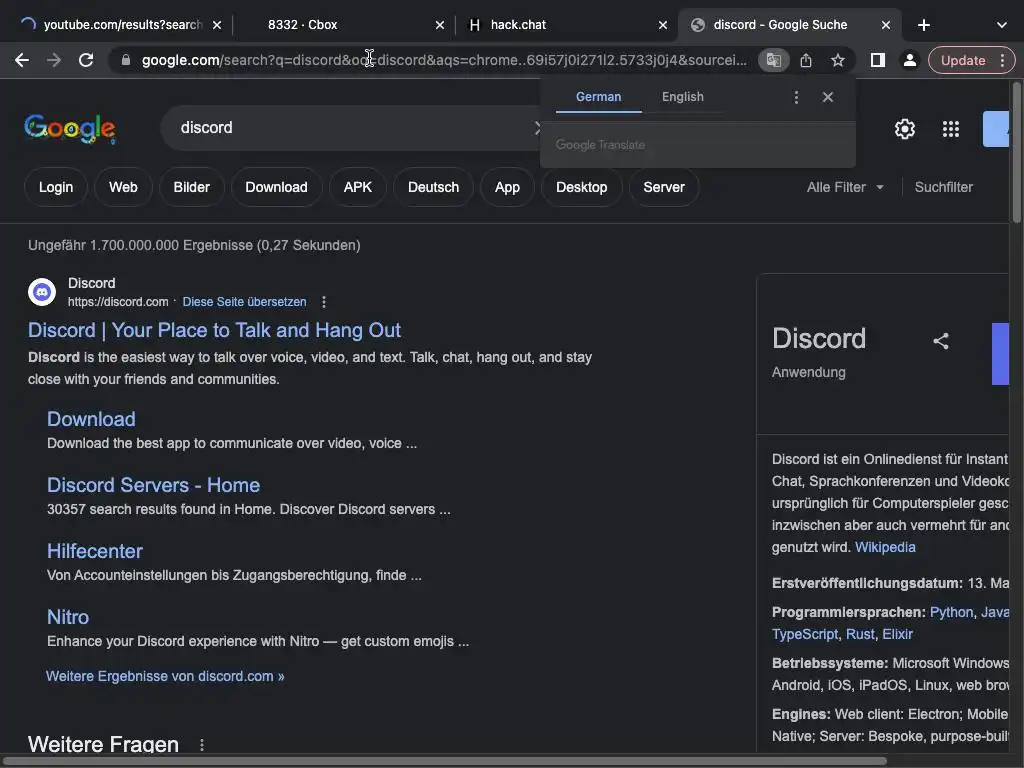Open the Discord Servers - Home sitelink
Image resolution: width=1024 pixels, height=768 pixels.
pyautogui.click(x=153, y=485)
